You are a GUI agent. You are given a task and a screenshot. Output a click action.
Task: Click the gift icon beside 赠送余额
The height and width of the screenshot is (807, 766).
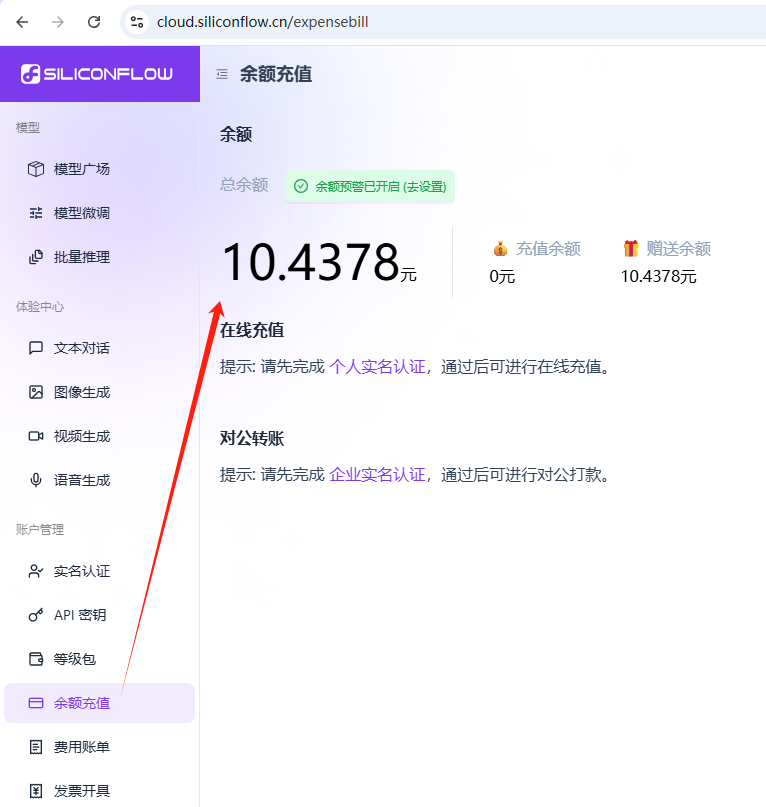point(631,249)
